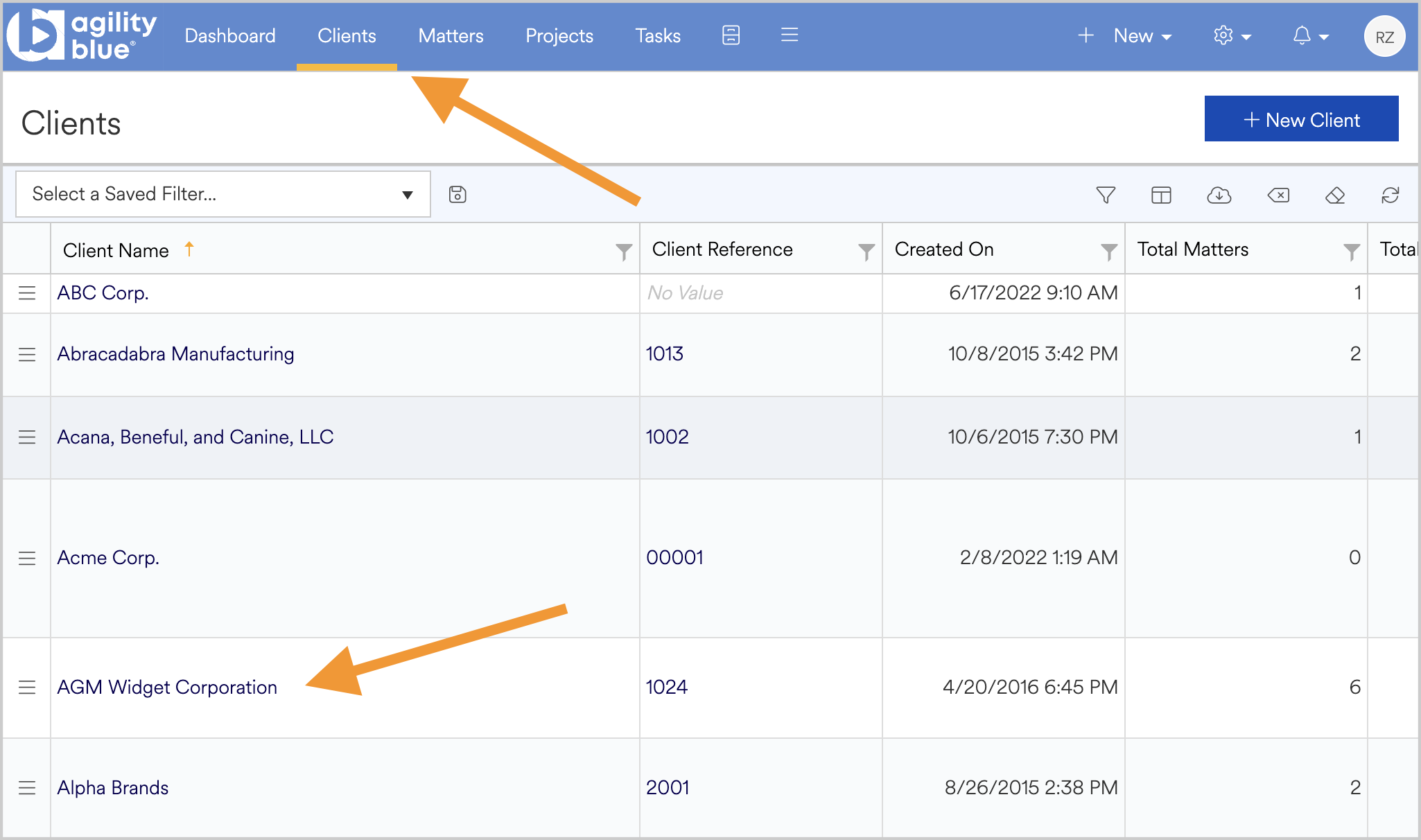The height and width of the screenshot is (840, 1421).
Task: Select the Clients tab
Action: pyautogui.click(x=347, y=36)
